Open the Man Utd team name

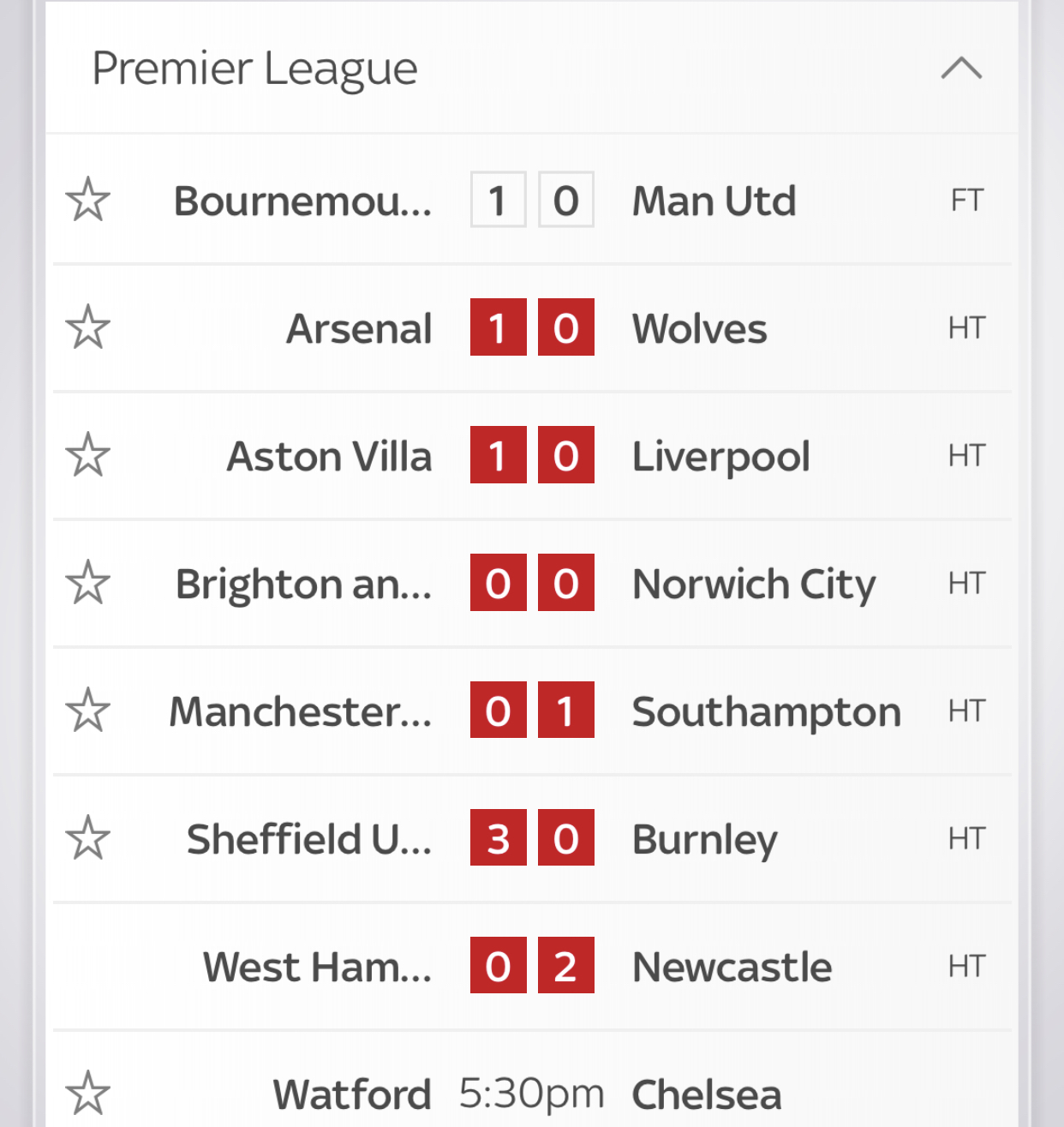tap(714, 201)
